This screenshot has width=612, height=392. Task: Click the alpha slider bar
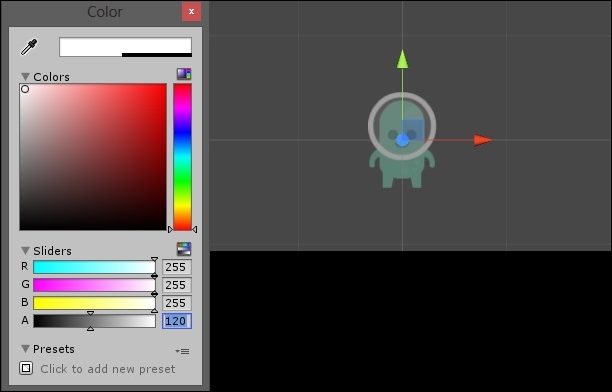click(94, 321)
